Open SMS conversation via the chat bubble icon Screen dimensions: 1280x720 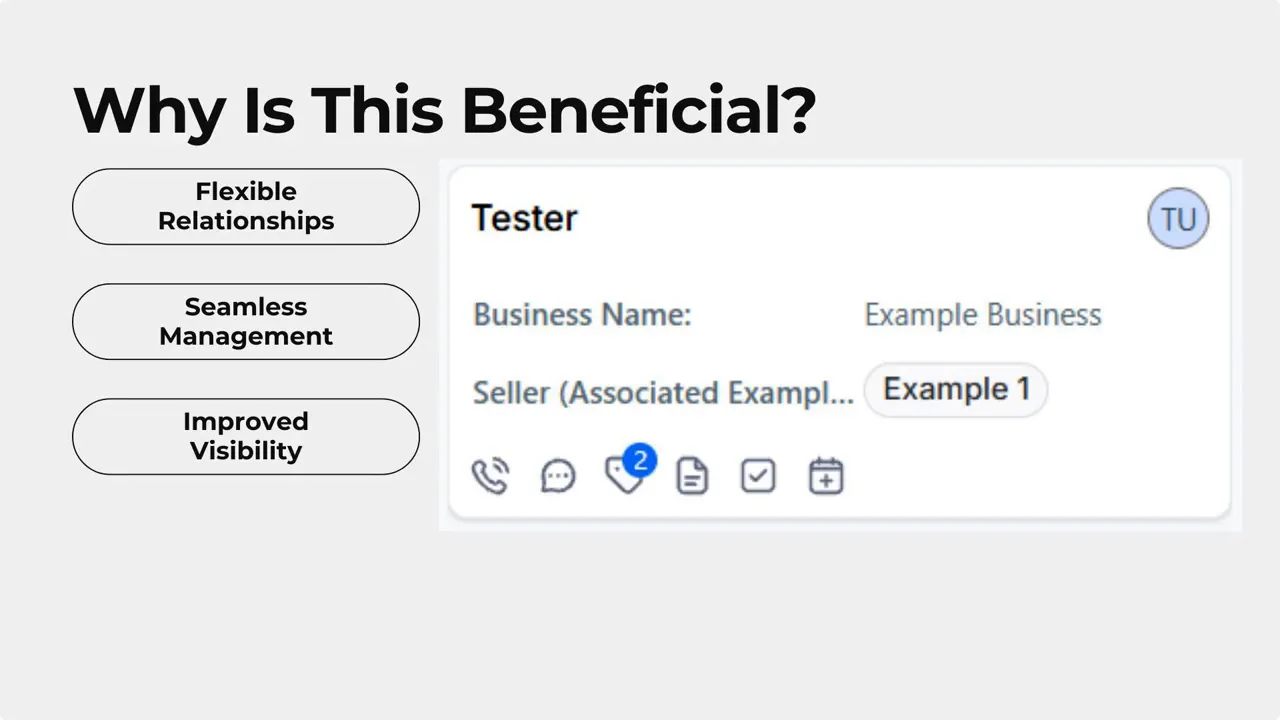(557, 475)
